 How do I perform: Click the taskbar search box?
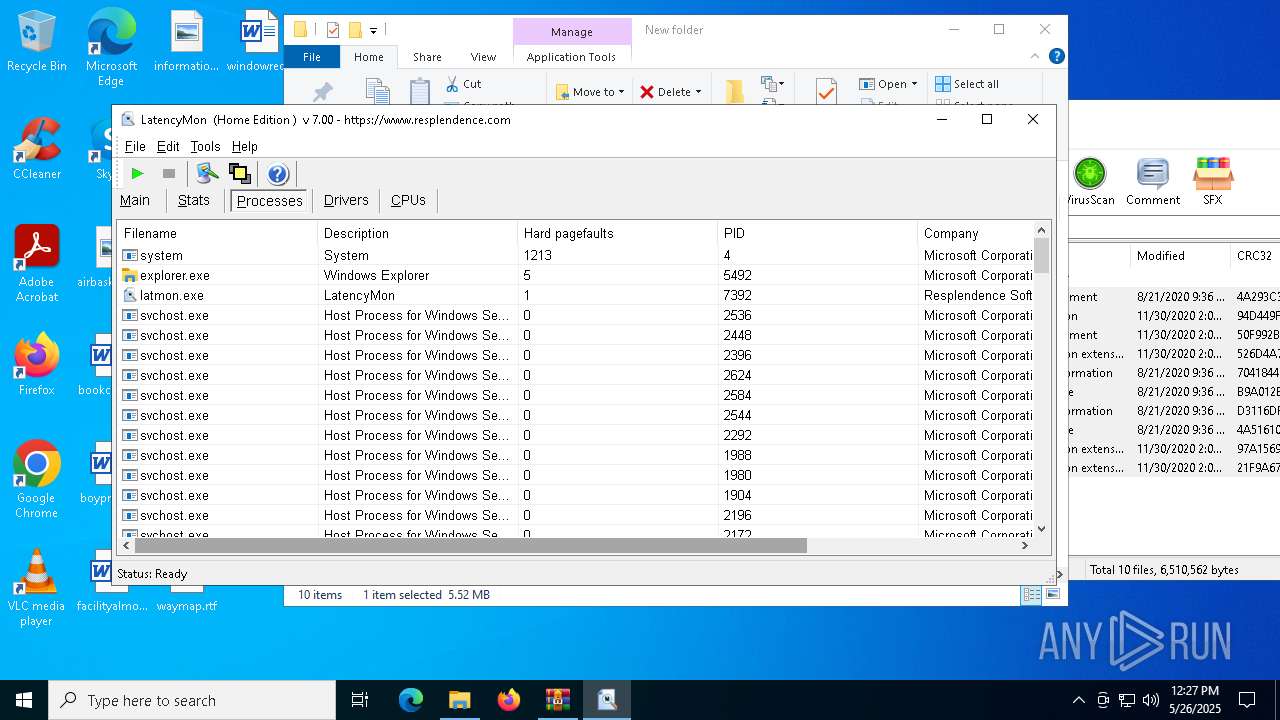tap(192, 700)
